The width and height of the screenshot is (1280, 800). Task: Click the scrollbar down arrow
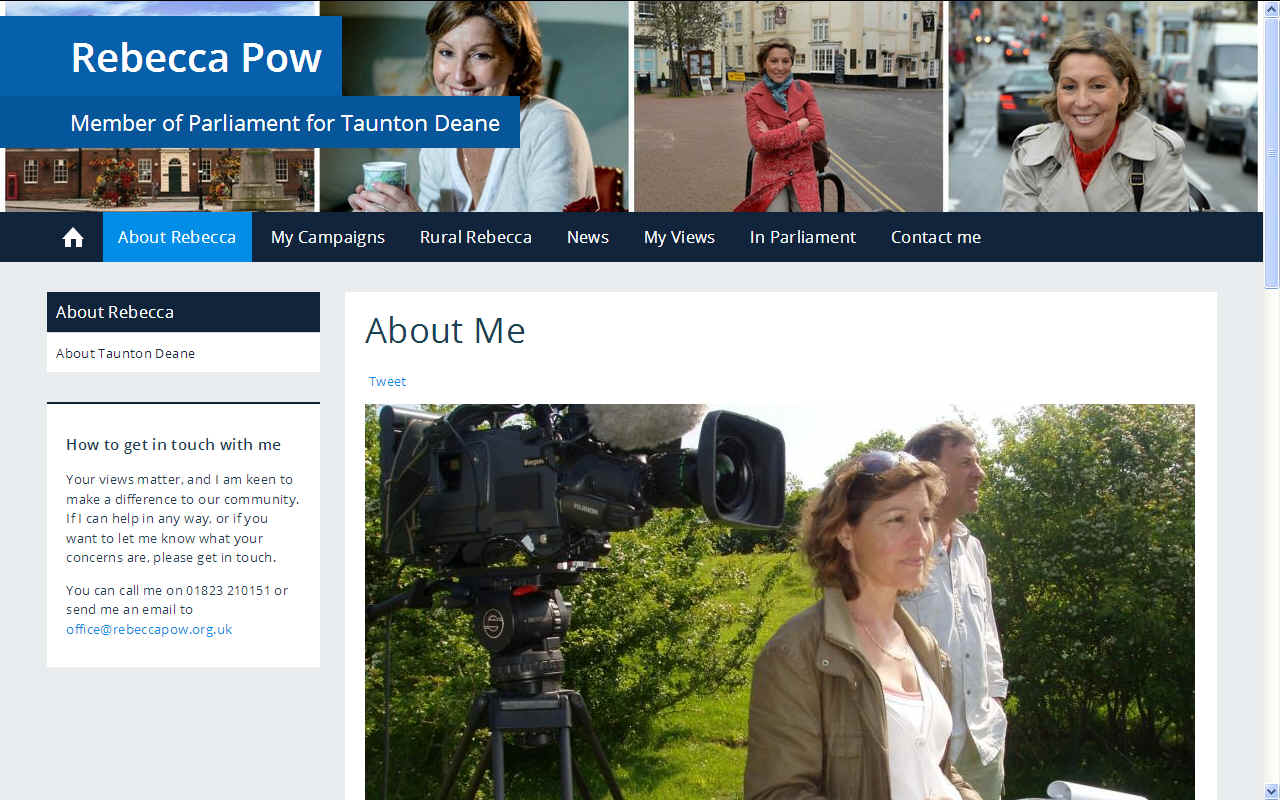click(1272, 791)
